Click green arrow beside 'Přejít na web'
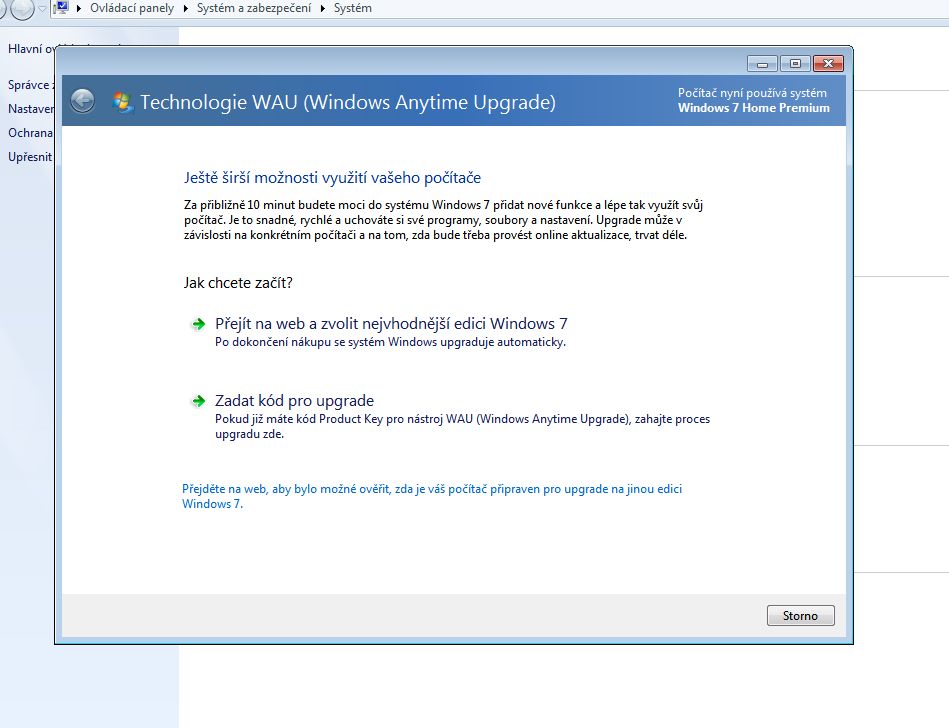The image size is (949, 728). tap(199, 324)
